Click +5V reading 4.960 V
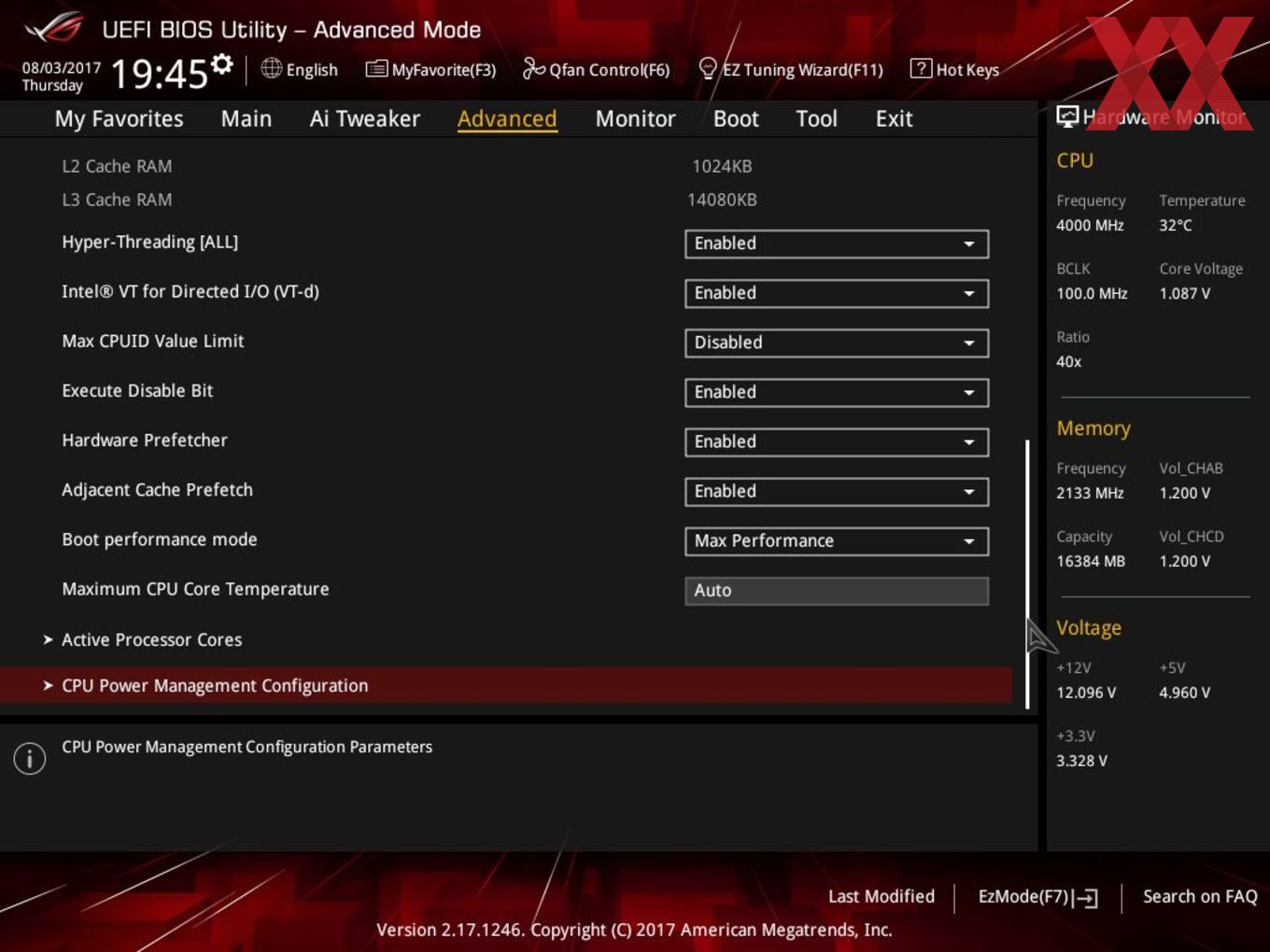Screen dimensions: 1270x952 click(x=1185, y=693)
